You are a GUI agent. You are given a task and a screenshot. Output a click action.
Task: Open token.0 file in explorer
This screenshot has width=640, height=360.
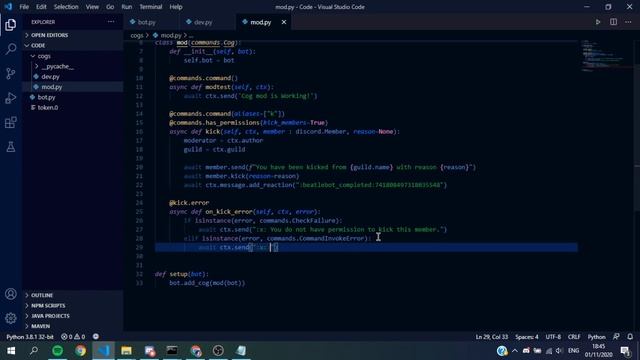pos(73,107)
